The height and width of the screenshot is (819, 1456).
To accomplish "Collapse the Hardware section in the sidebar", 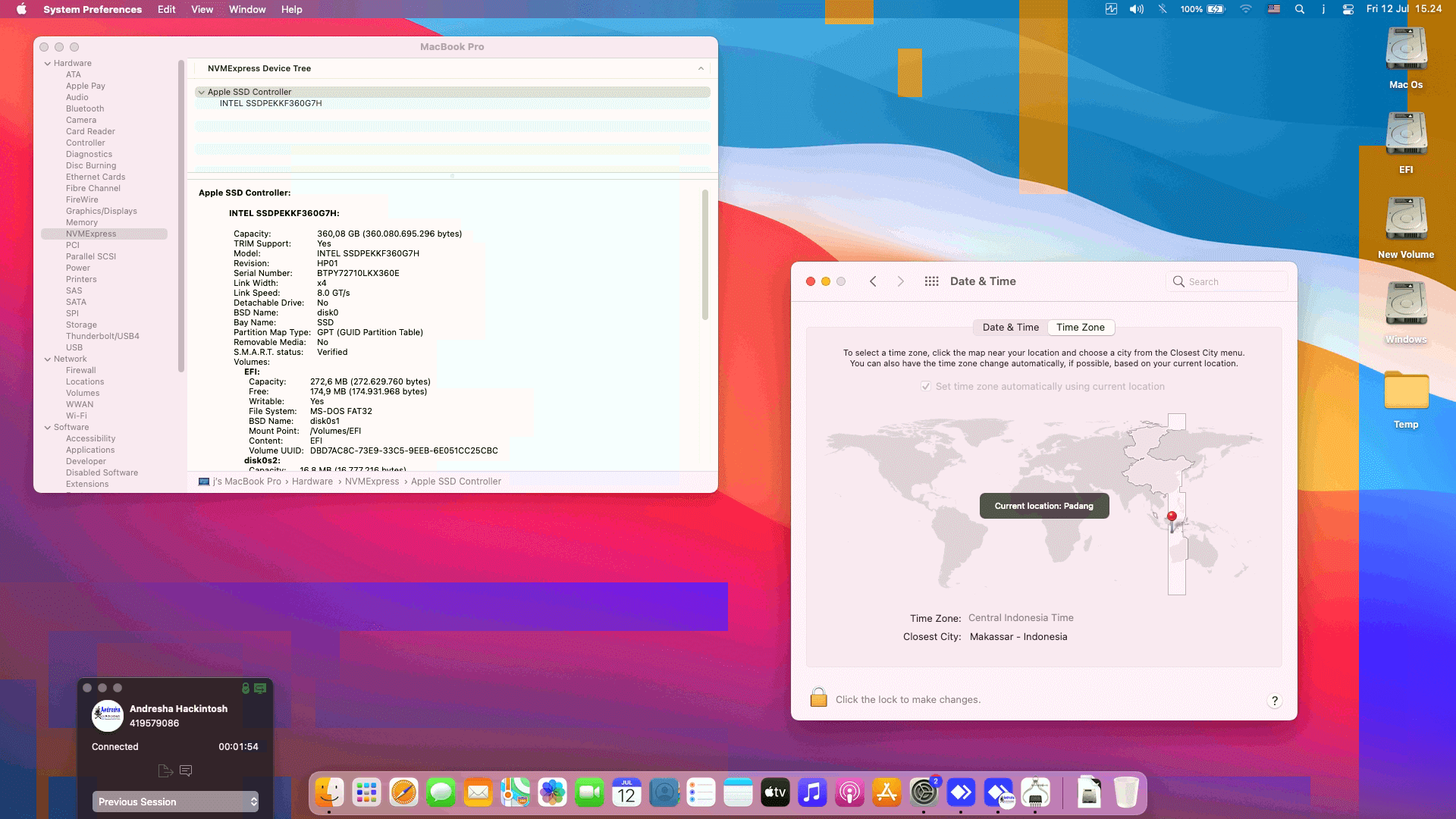I will tap(48, 64).
